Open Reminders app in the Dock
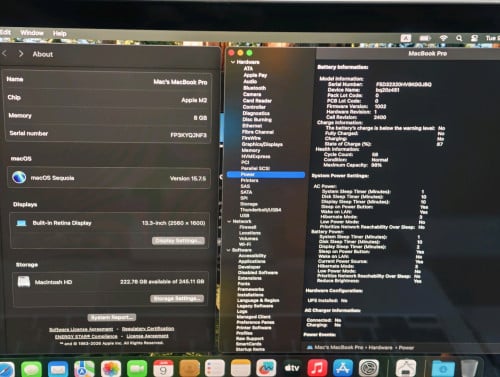Viewport: 500px width, 377px height. pyautogui.click(x=214, y=369)
